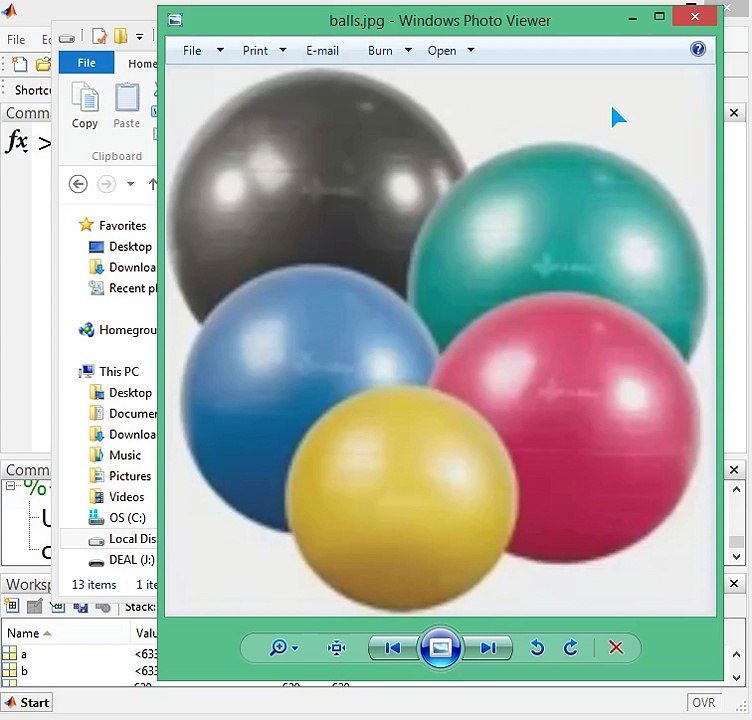
Task: Click the Actual size fit icon
Action: click(336, 648)
